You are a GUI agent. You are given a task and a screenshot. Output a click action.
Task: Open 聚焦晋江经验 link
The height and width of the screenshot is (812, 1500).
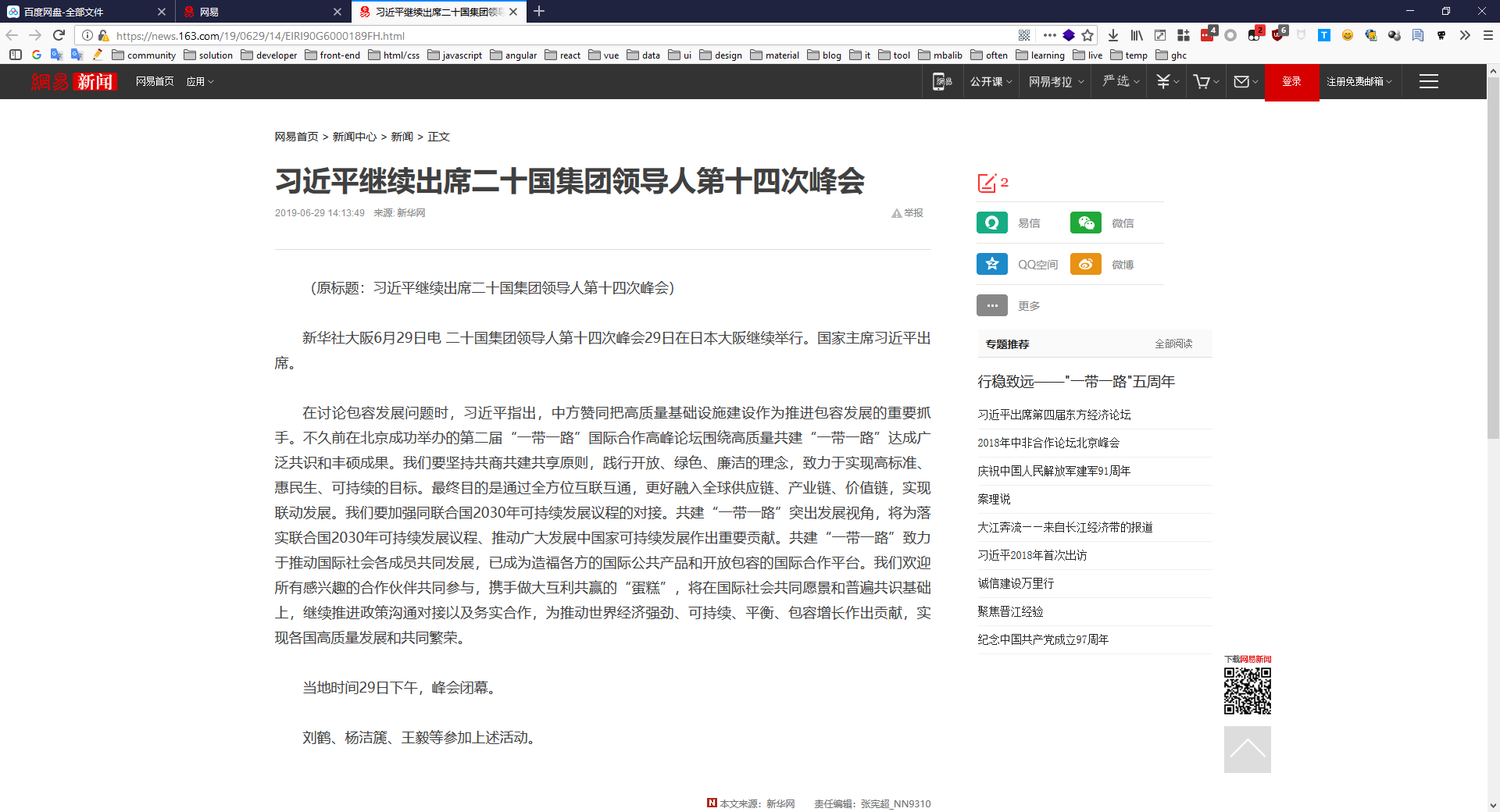(1010, 611)
